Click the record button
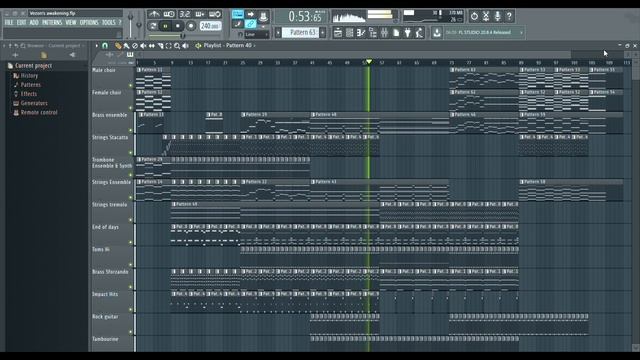The width and height of the screenshot is (640, 360). coord(191,26)
